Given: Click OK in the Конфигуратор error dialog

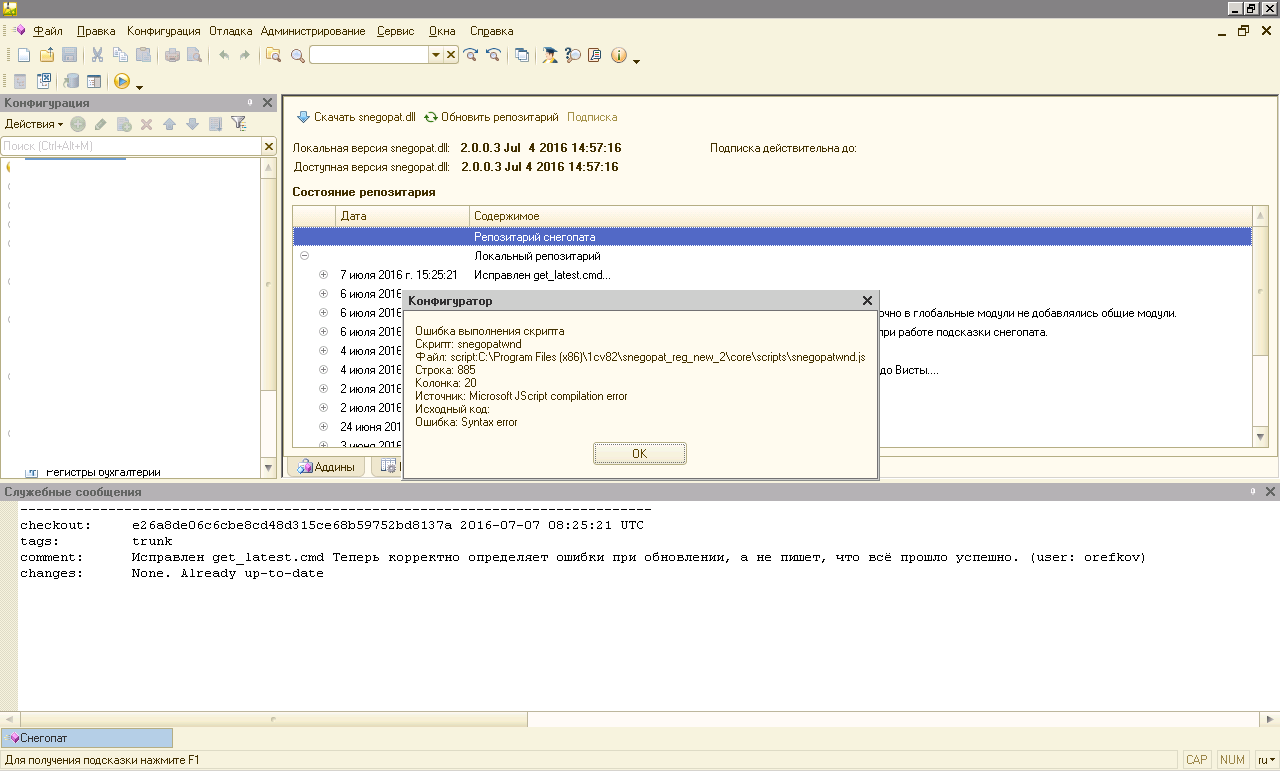Looking at the screenshot, I should pos(640,454).
